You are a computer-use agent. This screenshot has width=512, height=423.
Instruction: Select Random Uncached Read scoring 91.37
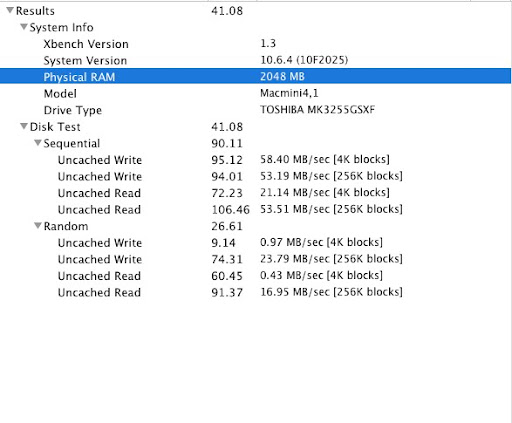tap(255, 292)
